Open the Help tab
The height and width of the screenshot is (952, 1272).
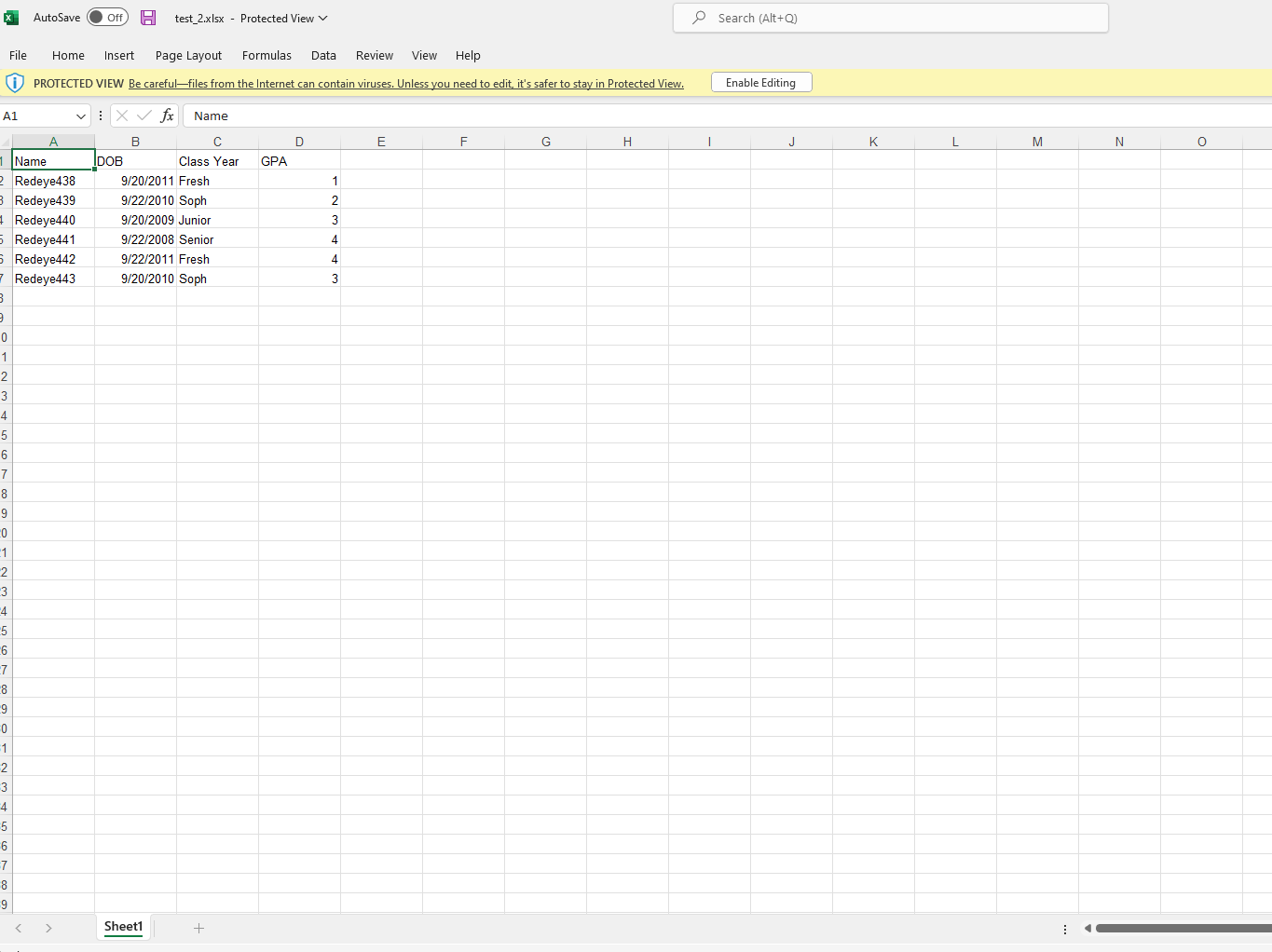pos(468,55)
